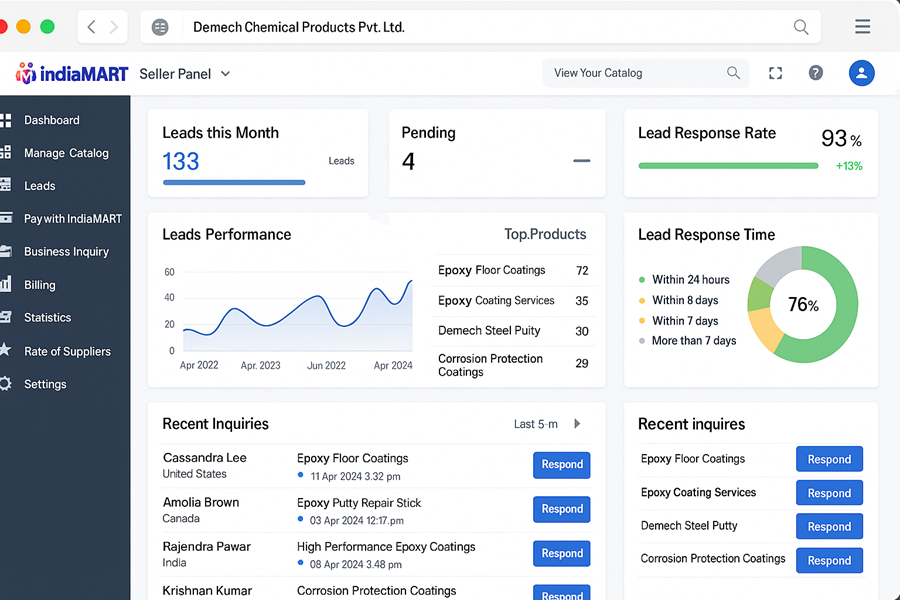900x600 pixels.
Task: Open the site info icon in address bar
Action: click(x=160, y=27)
